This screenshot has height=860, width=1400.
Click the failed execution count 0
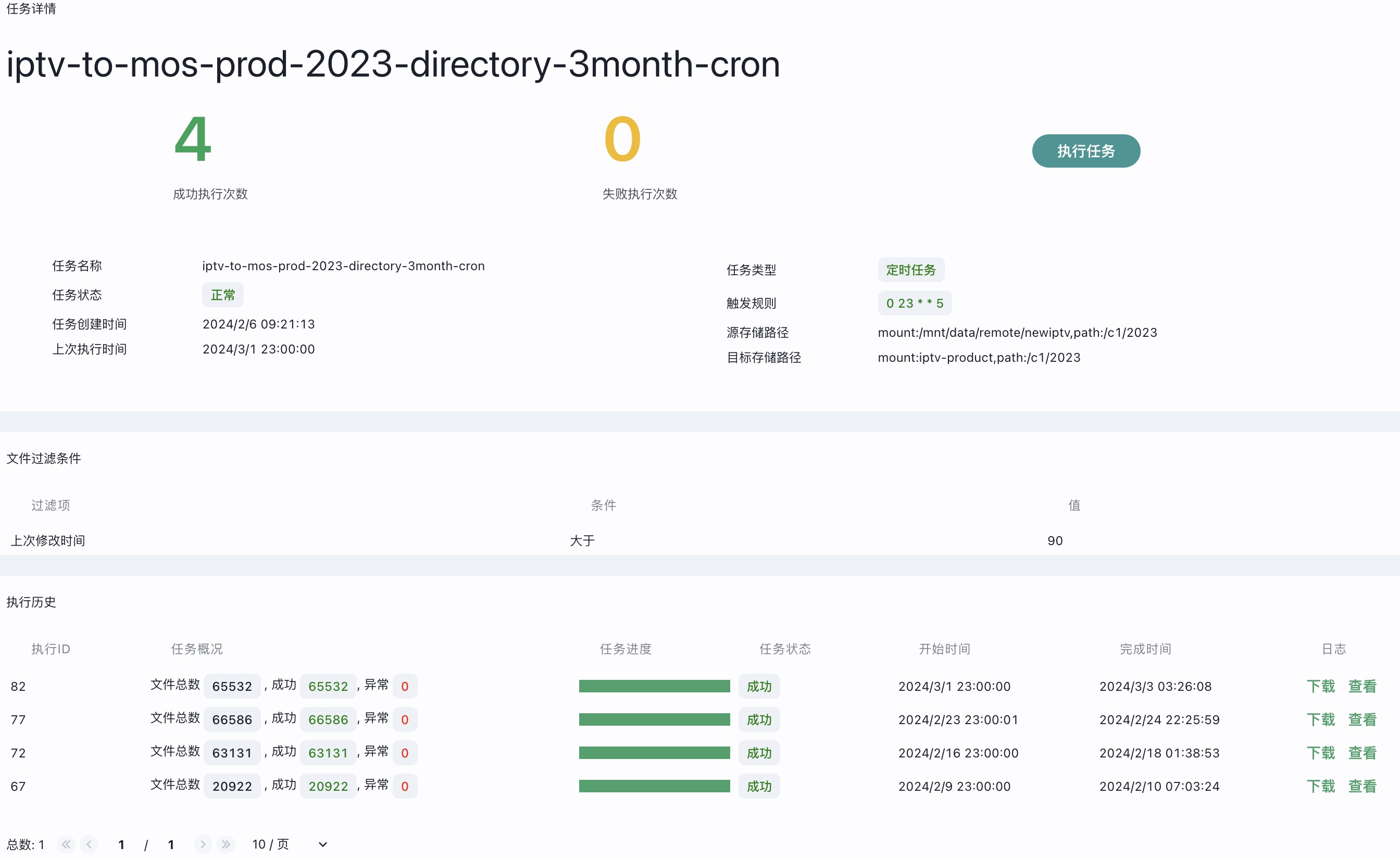[x=622, y=139]
